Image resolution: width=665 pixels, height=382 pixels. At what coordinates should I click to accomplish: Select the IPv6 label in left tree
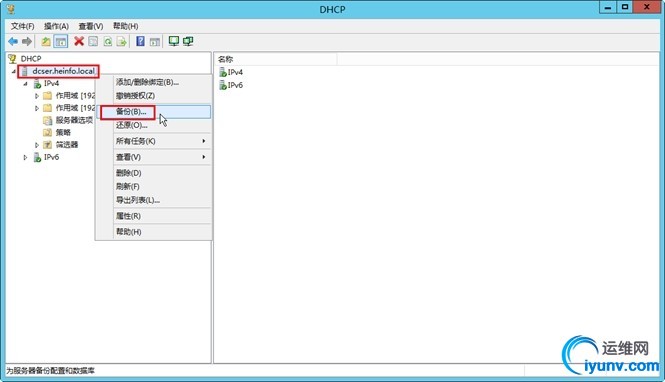click(51, 157)
